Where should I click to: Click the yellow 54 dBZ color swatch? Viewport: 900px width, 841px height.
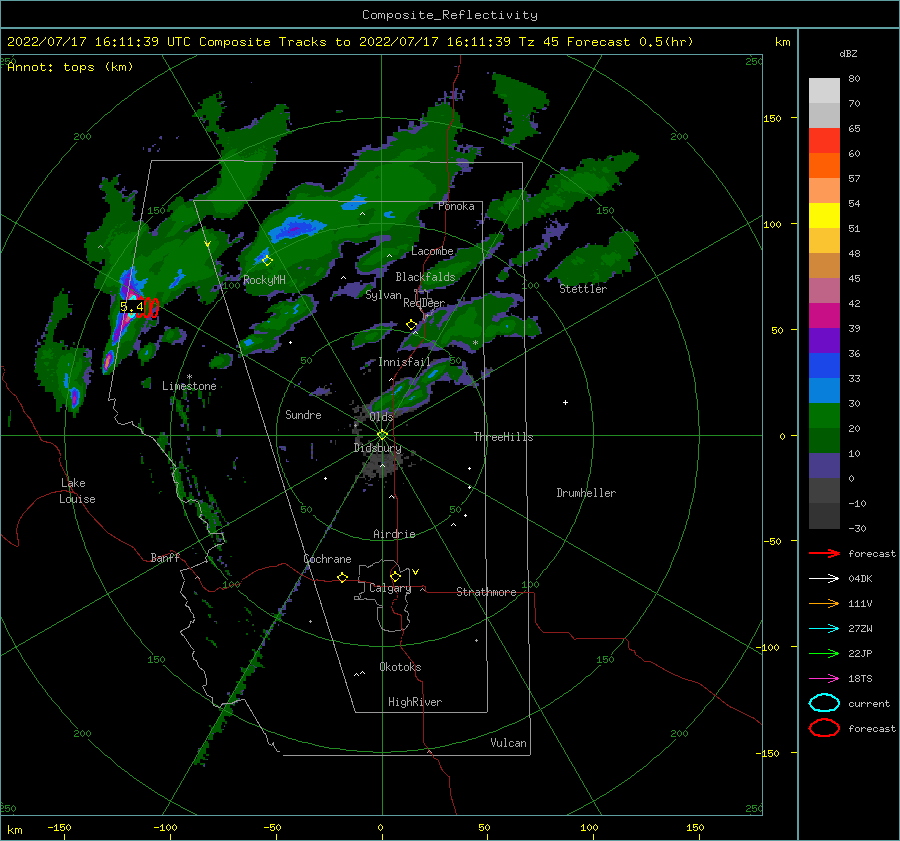pyautogui.click(x=824, y=215)
